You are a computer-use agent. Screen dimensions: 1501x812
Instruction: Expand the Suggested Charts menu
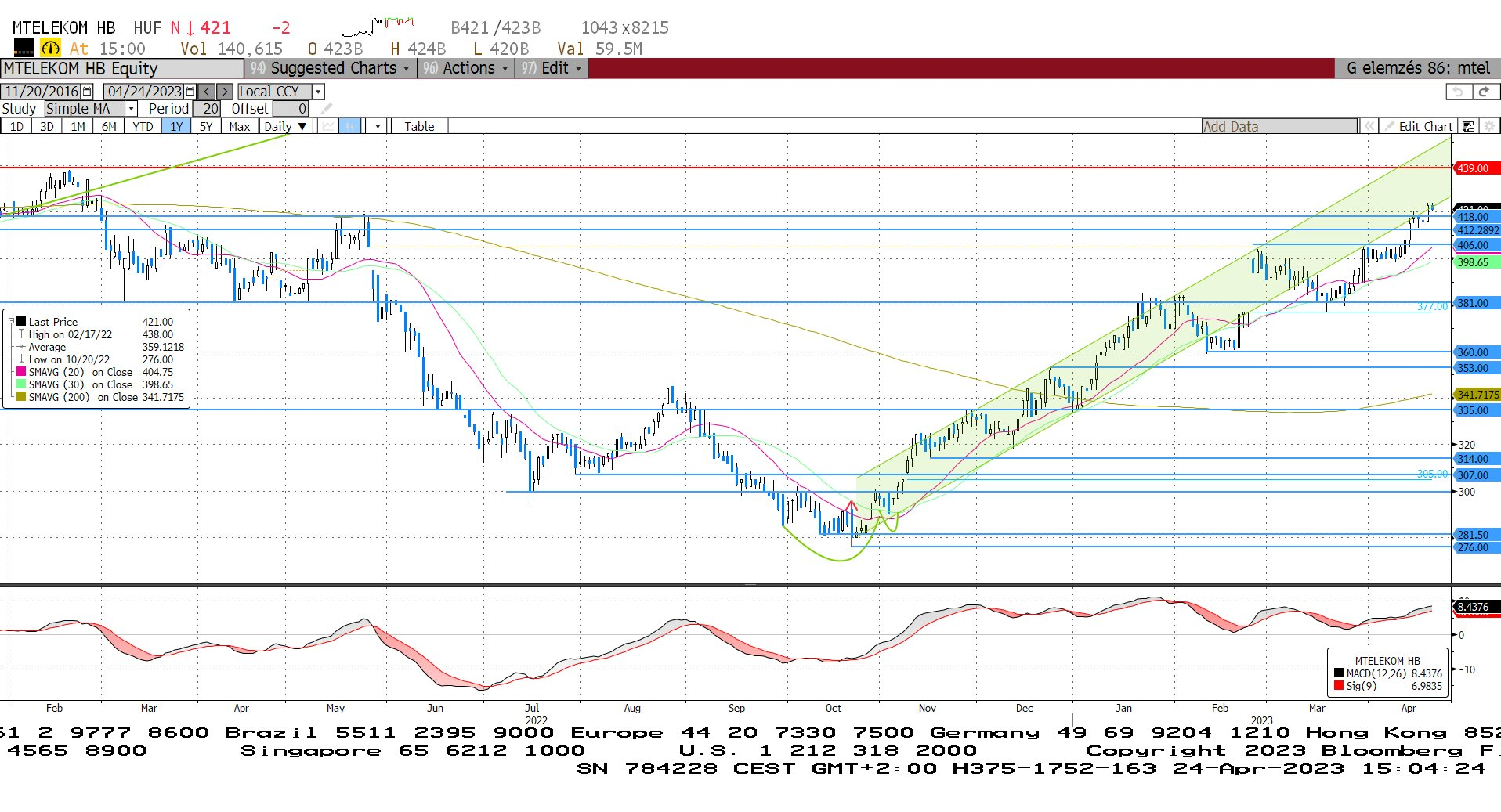(331, 68)
